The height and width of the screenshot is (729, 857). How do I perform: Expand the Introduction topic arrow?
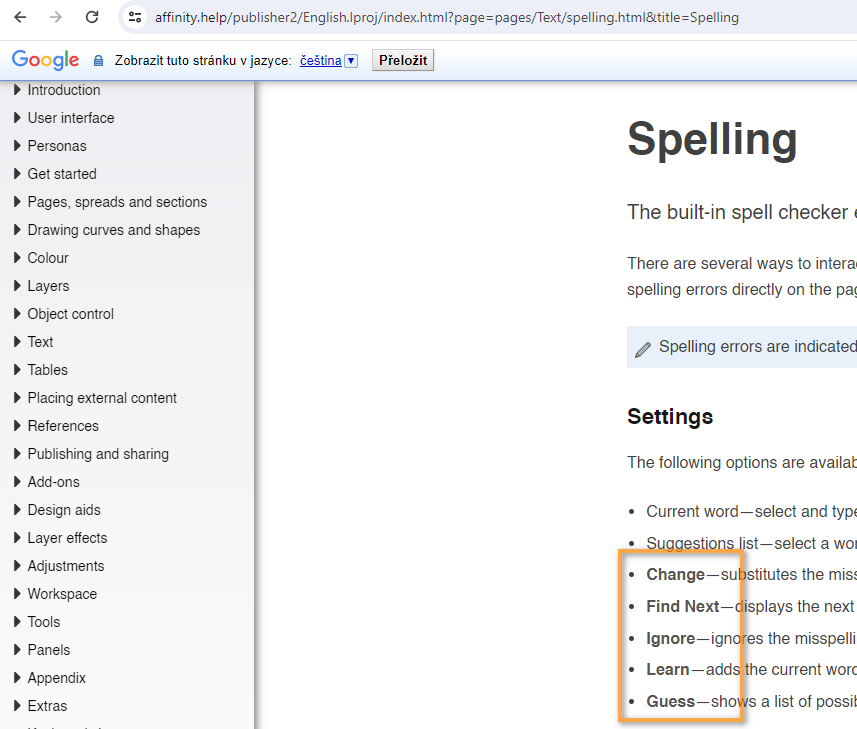click(x=17, y=90)
